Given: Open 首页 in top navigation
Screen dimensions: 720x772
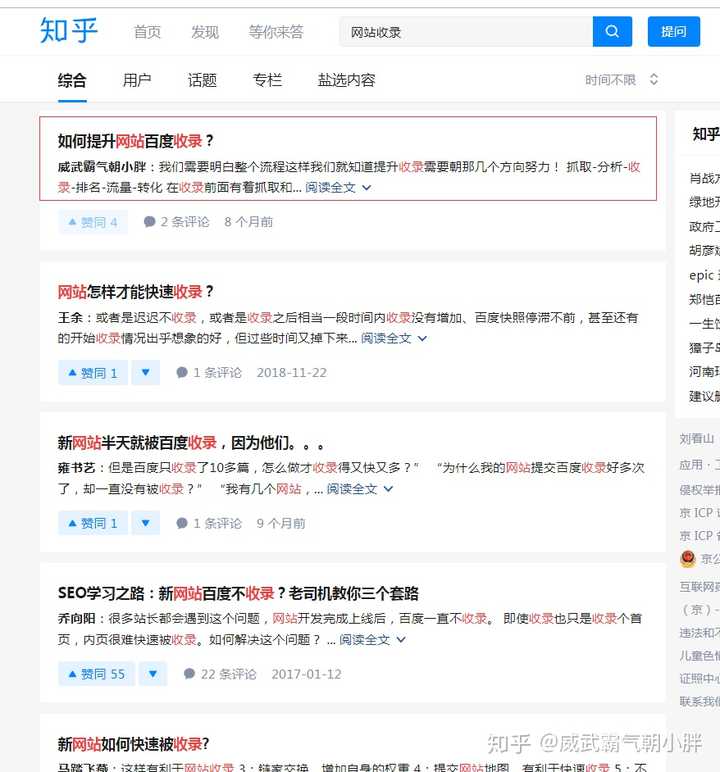Looking at the screenshot, I should 147,32.
